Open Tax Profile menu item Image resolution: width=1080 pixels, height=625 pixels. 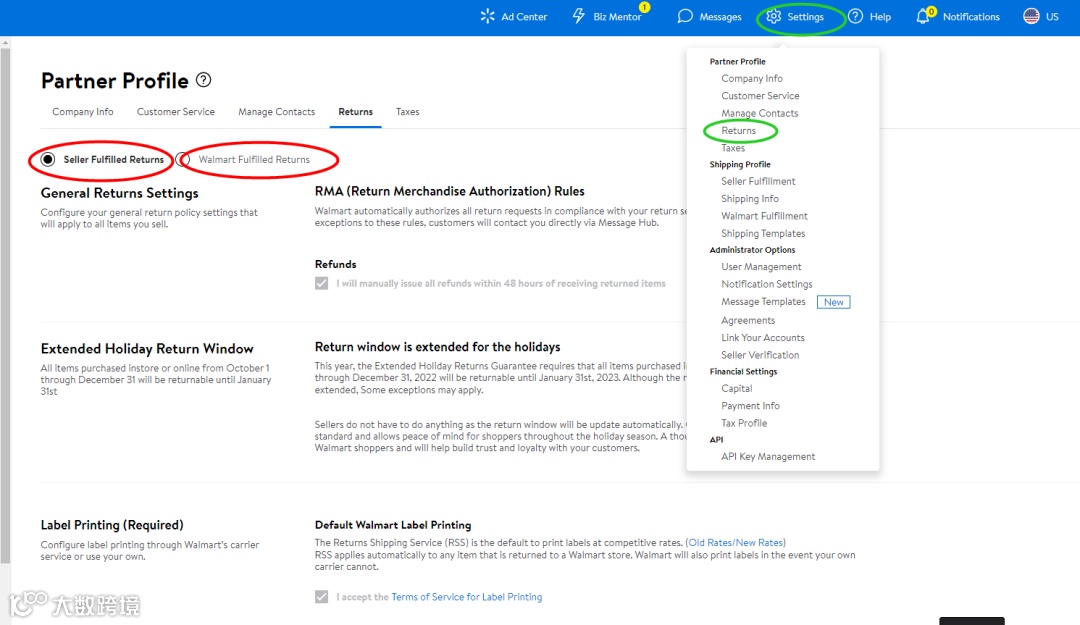point(744,423)
